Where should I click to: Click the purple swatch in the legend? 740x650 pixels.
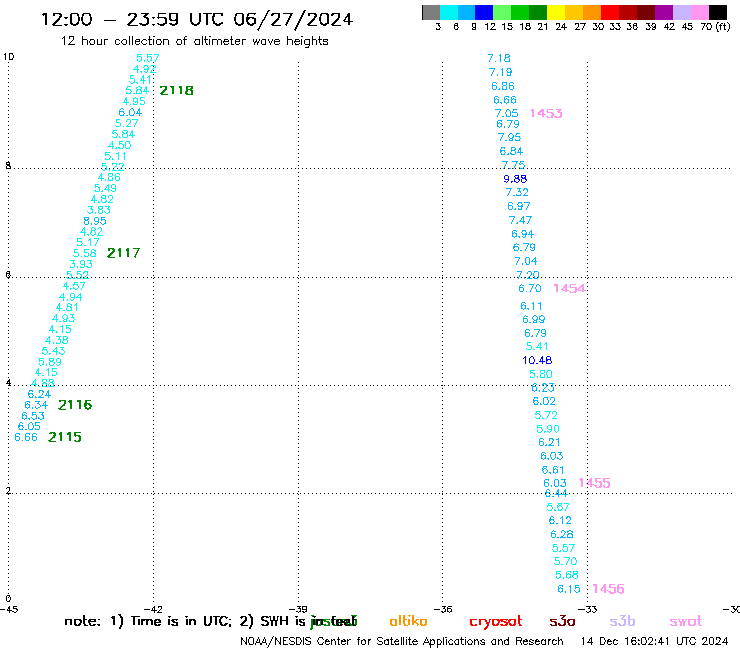pos(664,12)
